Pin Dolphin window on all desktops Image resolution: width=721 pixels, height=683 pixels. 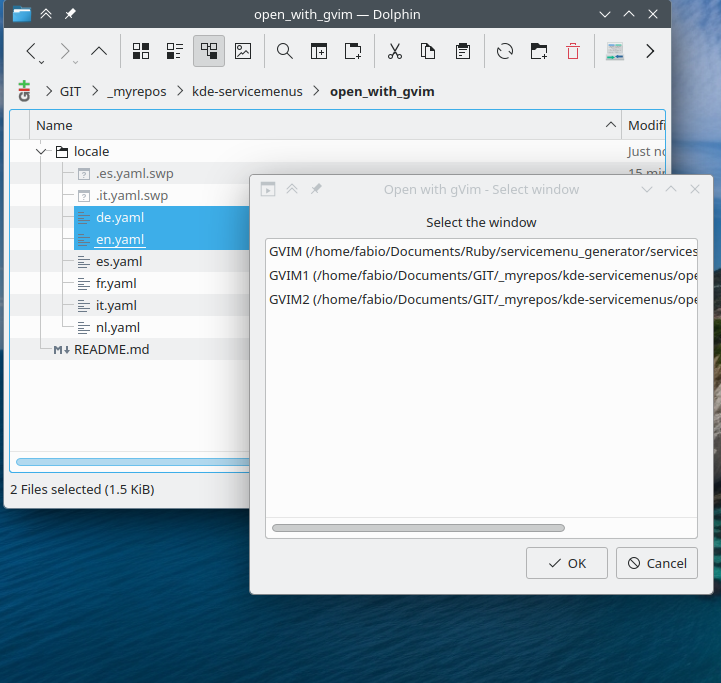tap(70, 14)
